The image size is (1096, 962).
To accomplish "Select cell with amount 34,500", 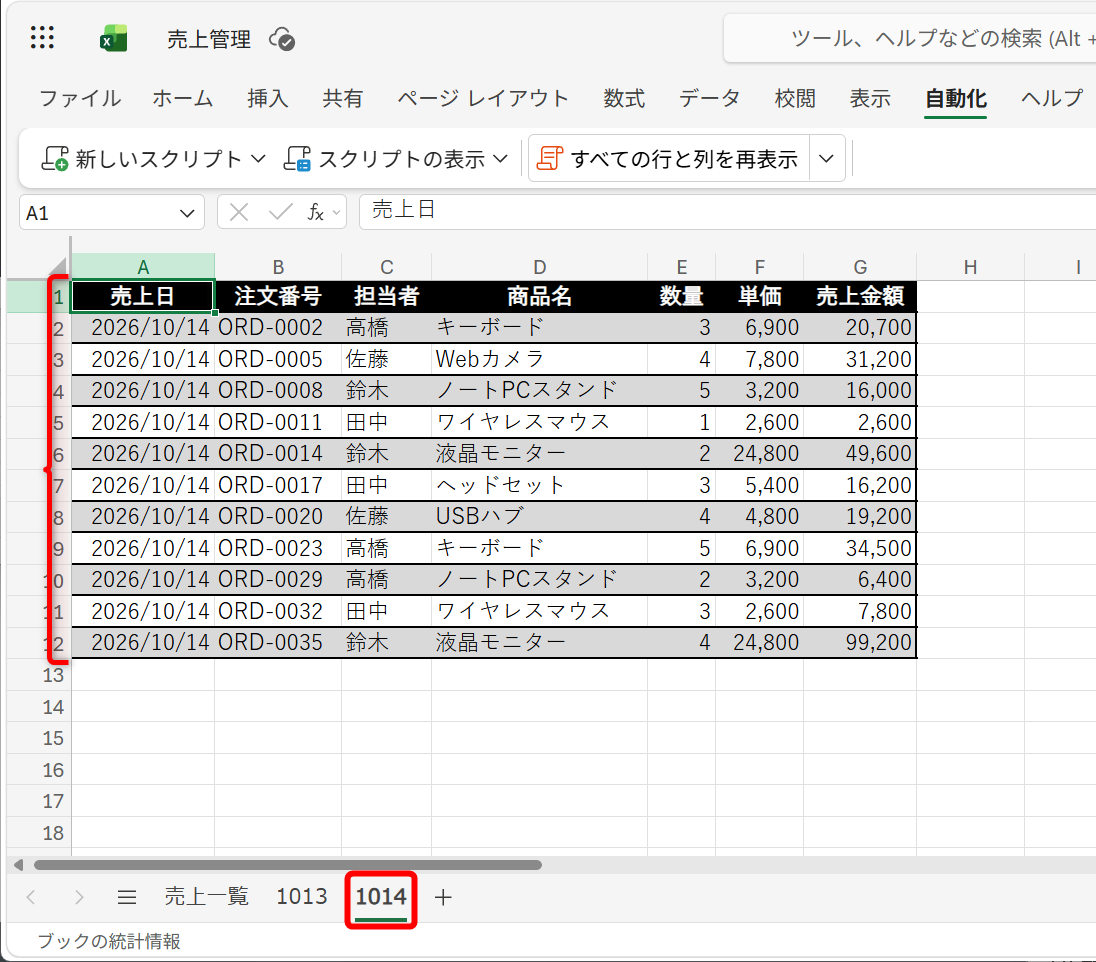I will pyautogui.click(x=860, y=548).
